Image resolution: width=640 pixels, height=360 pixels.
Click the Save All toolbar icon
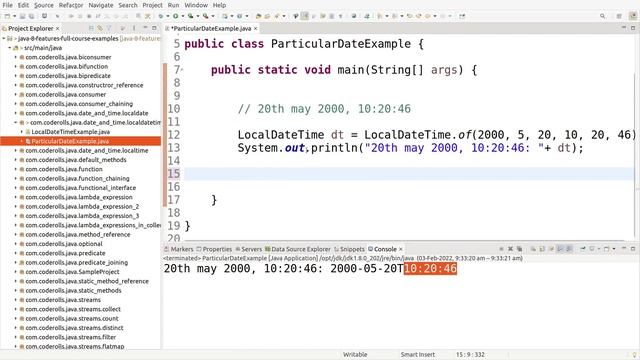(x=31, y=16)
